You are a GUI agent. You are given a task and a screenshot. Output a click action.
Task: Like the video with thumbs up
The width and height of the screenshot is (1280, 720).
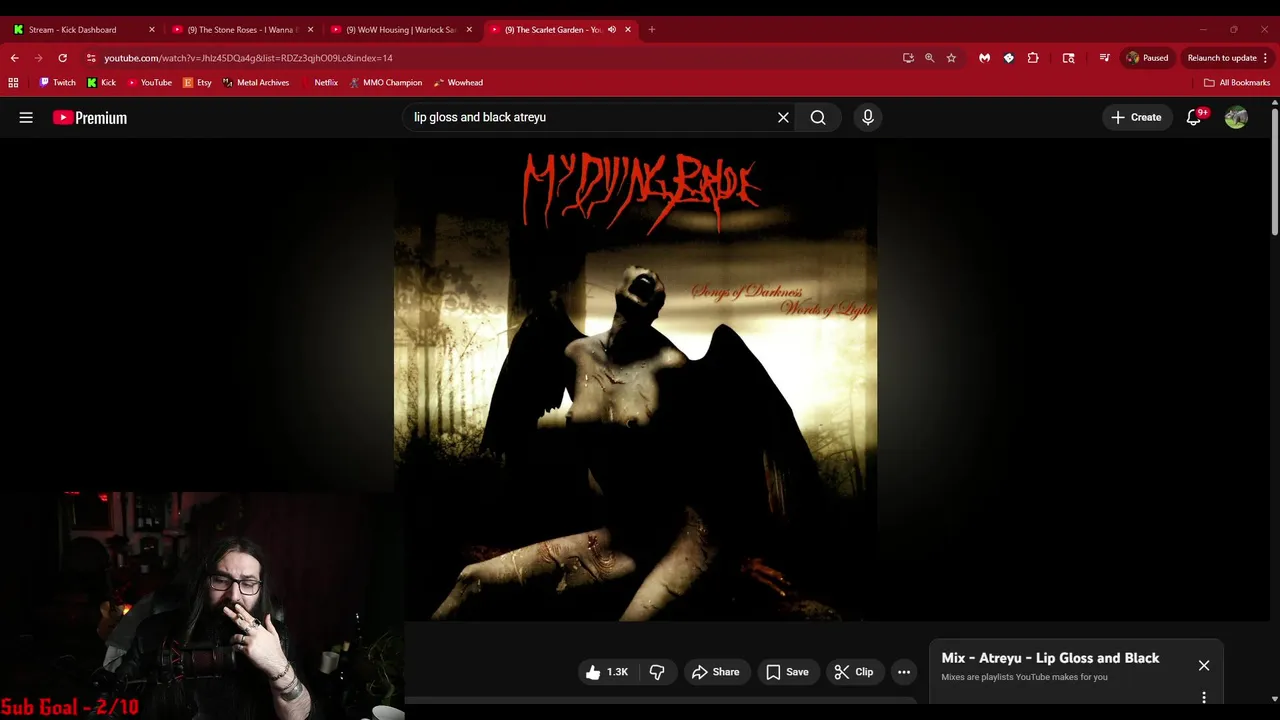click(593, 672)
